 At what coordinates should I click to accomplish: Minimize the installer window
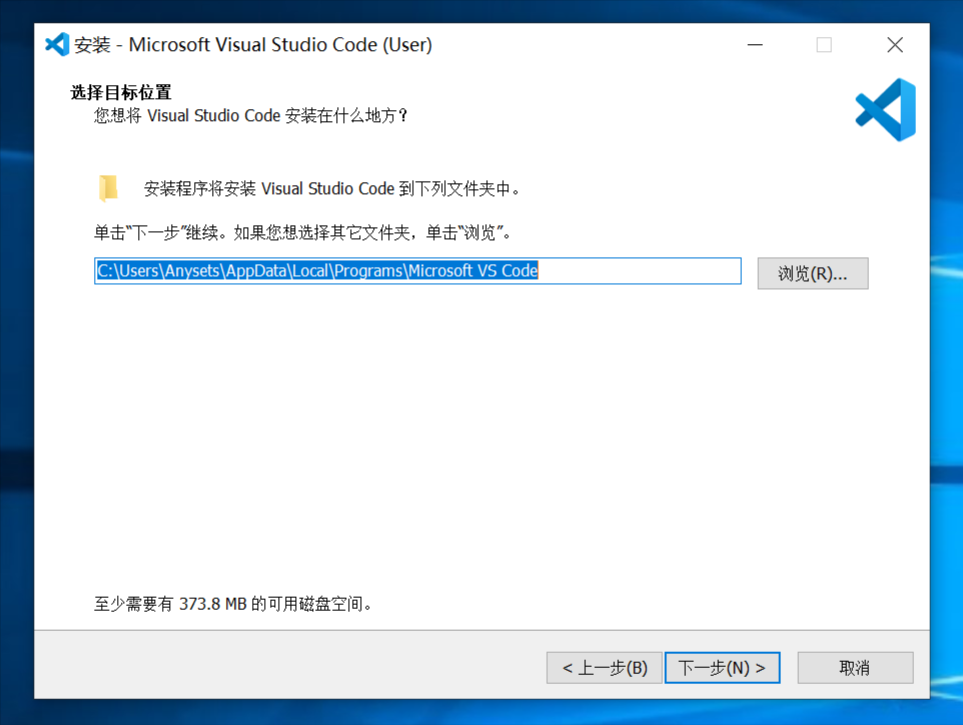[755, 45]
